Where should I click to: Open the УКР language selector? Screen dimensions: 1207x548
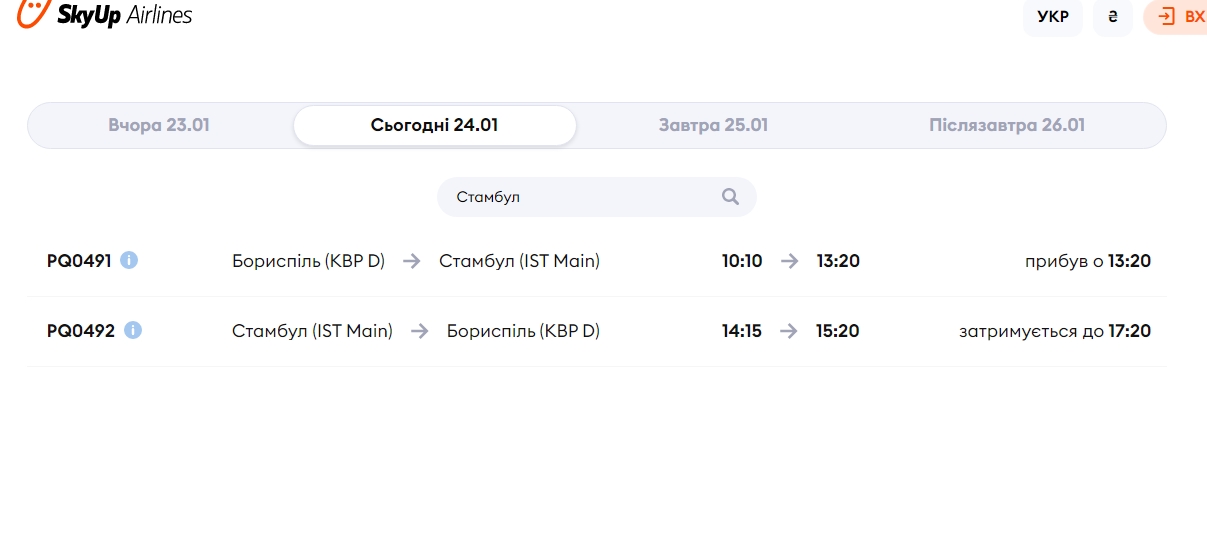1052,16
